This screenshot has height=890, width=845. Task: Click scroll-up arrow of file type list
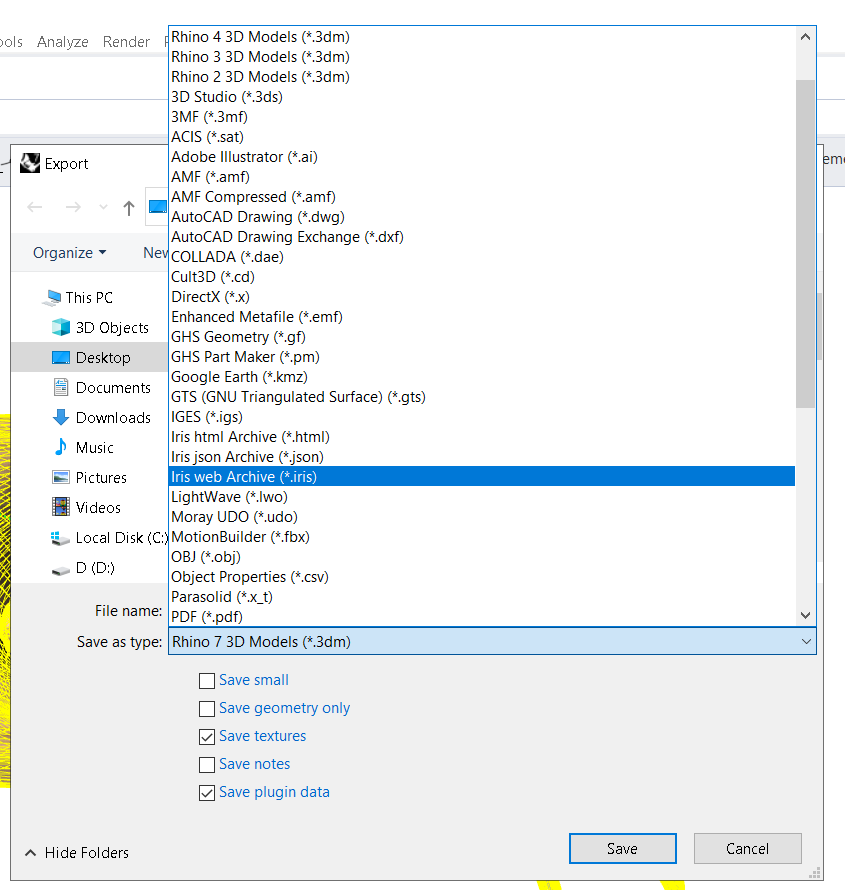(x=805, y=37)
